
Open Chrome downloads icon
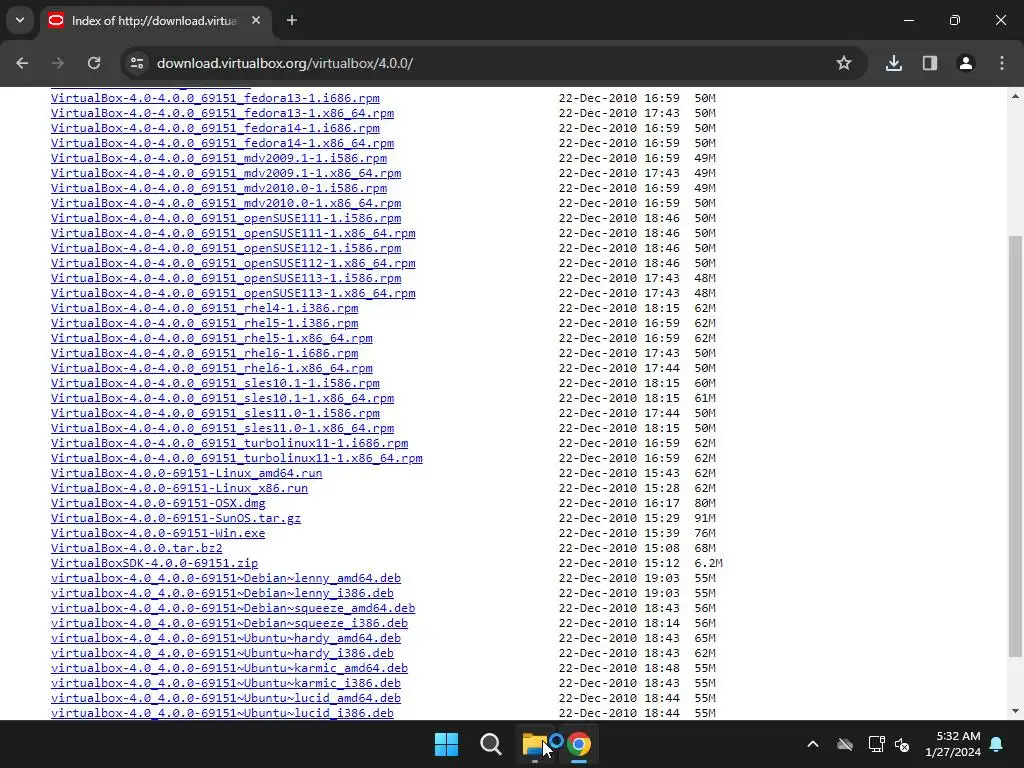point(894,63)
